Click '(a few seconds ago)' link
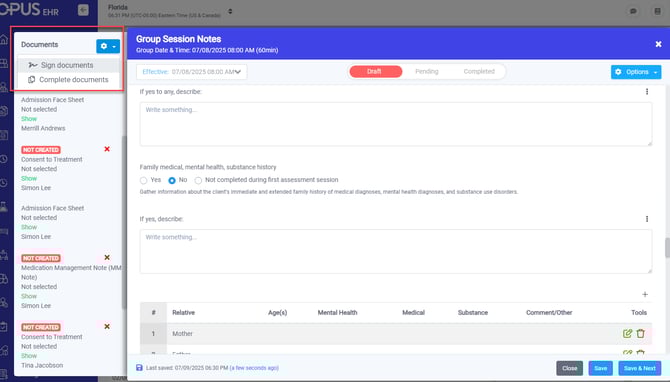Image resolution: width=670 pixels, height=382 pixels. (254, 367)
